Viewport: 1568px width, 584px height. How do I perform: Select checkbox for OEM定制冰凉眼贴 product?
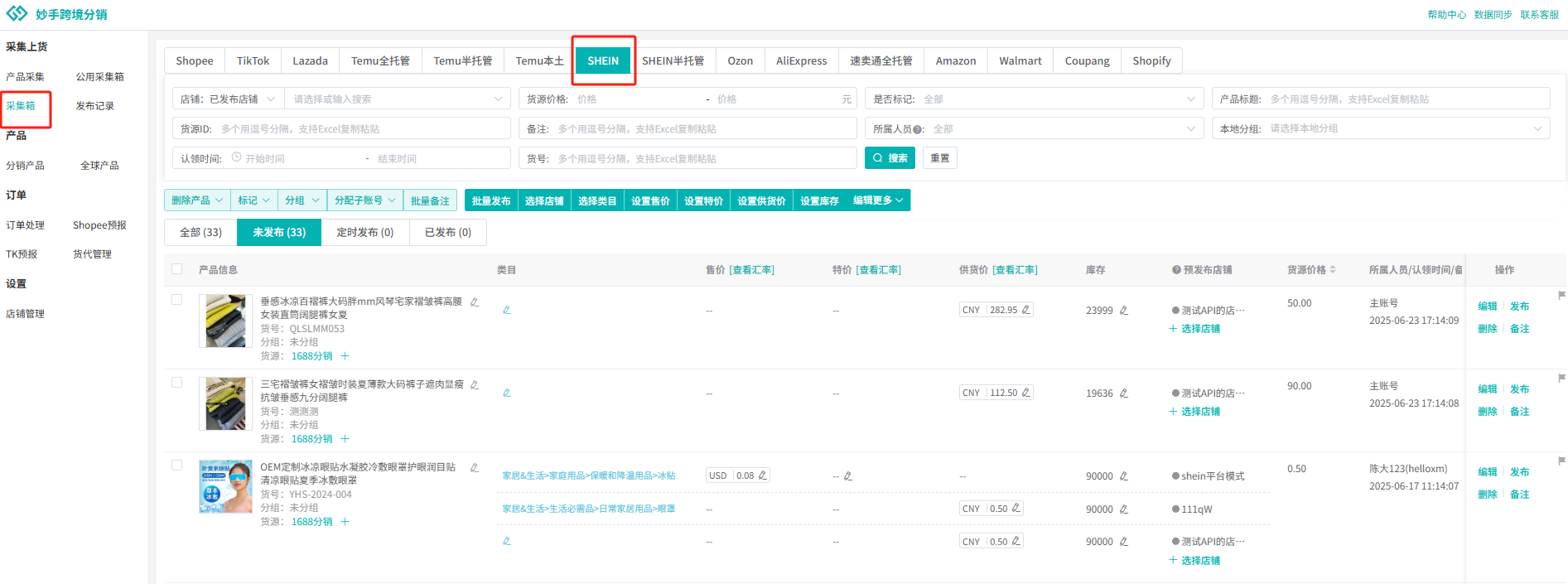click(176, 465)
